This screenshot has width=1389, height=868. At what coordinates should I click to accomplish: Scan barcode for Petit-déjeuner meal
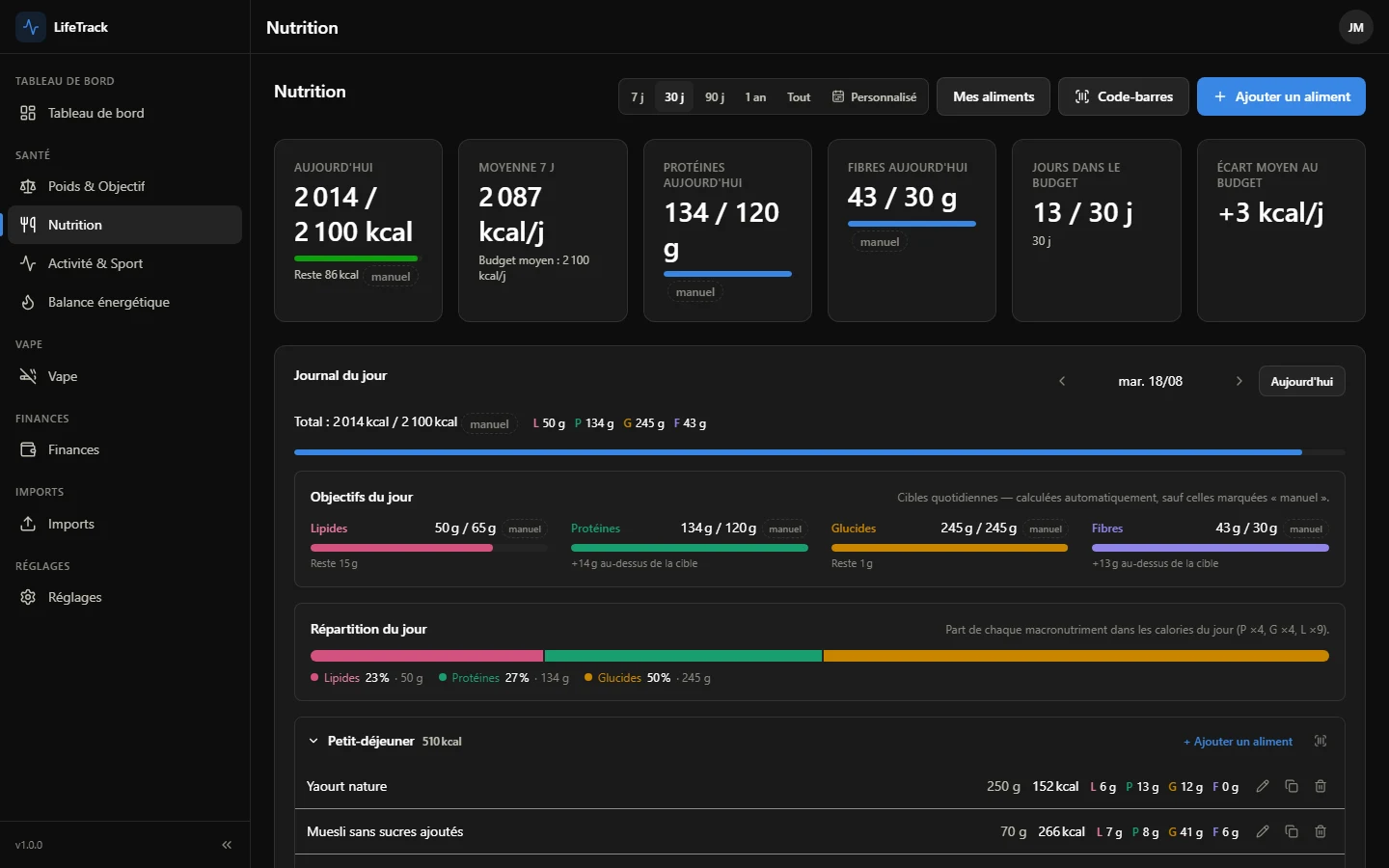(x=1321, y=741)
